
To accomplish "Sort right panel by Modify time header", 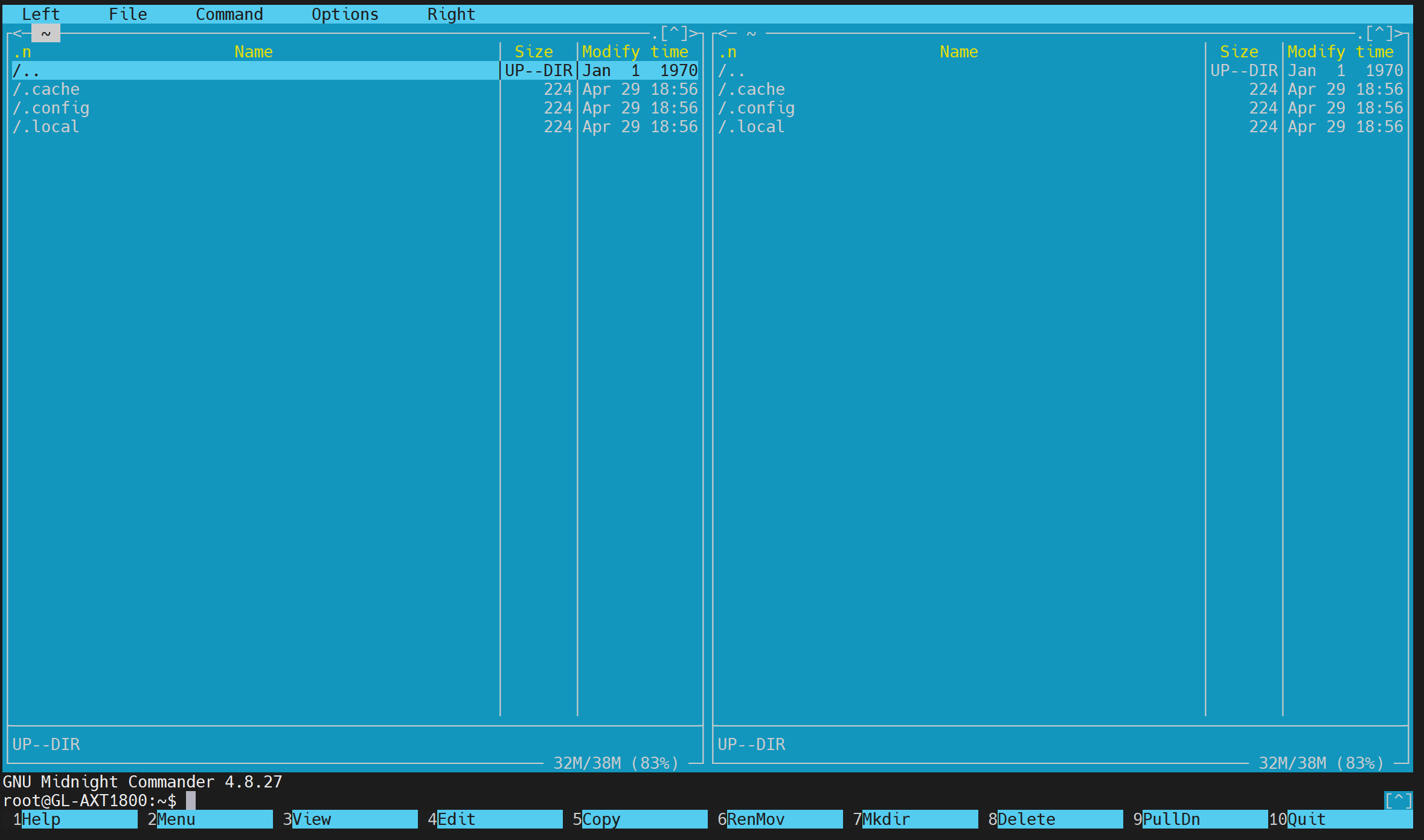I will [x=1341, y=52].
